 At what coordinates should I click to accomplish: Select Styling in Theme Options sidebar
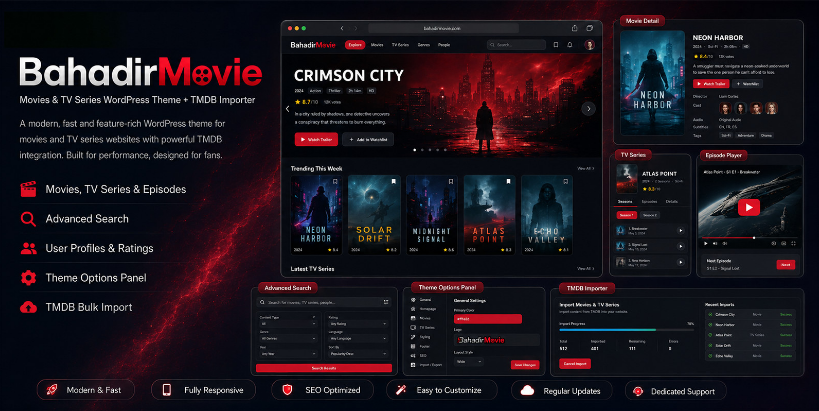(x=422, y=337)
